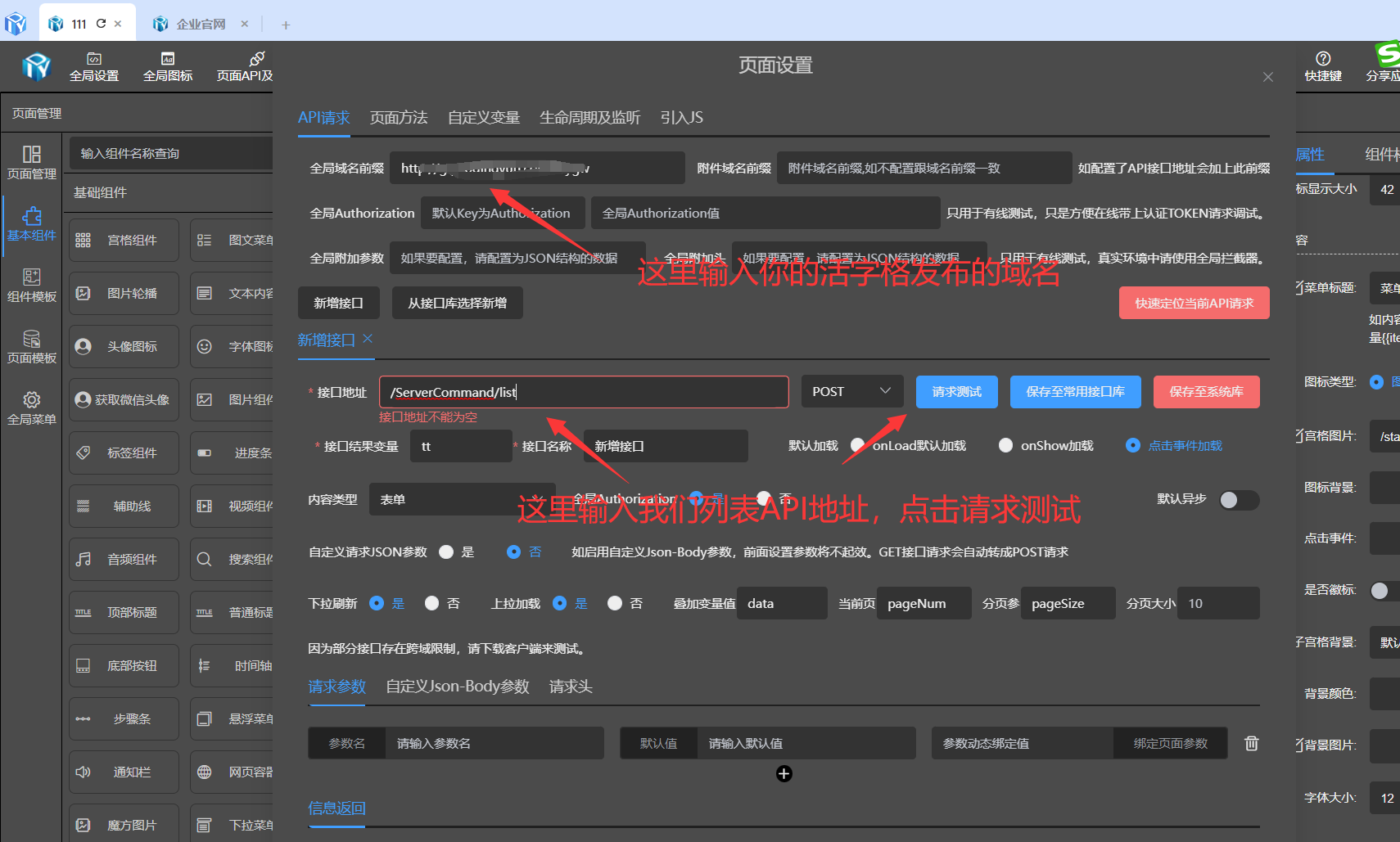
Task: Pick the 标签组件 tag component
Action: (124, 453)
